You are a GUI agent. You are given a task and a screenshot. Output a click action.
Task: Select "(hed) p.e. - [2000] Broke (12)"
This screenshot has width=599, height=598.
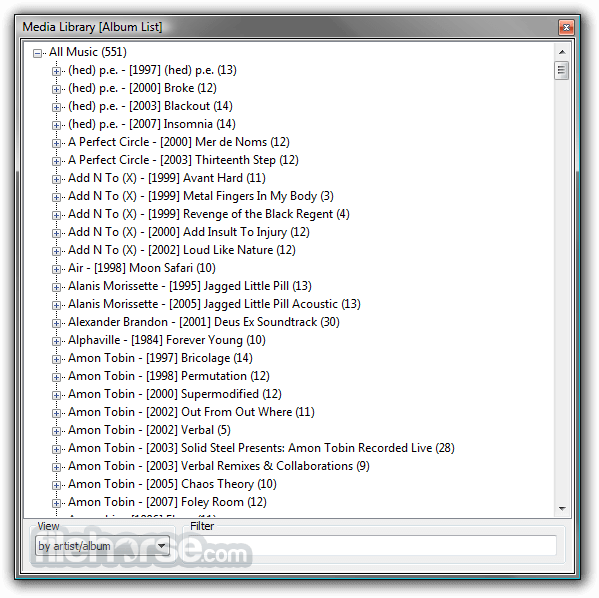(x=142, y=88)
